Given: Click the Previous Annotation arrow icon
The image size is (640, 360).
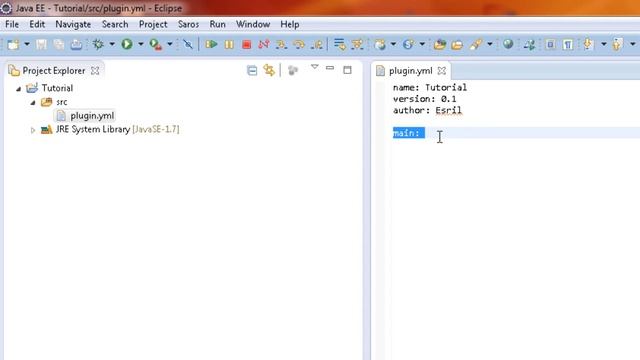Looking at the screenshot, I should pyautogui.click(x=617, y=44).
